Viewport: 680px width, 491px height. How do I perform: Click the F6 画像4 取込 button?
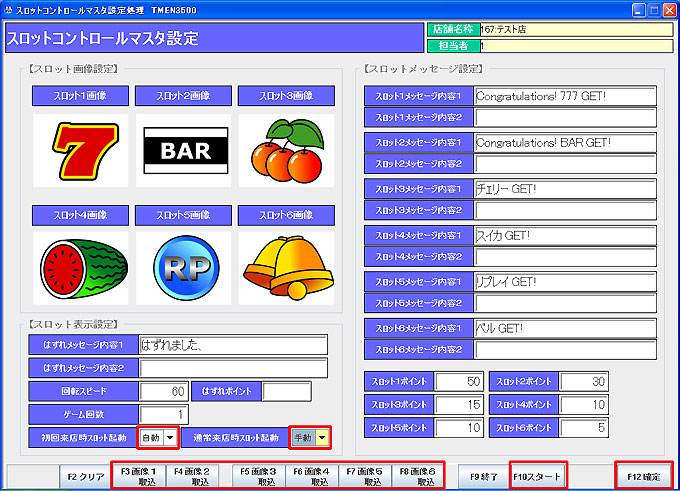coord(311,477)
